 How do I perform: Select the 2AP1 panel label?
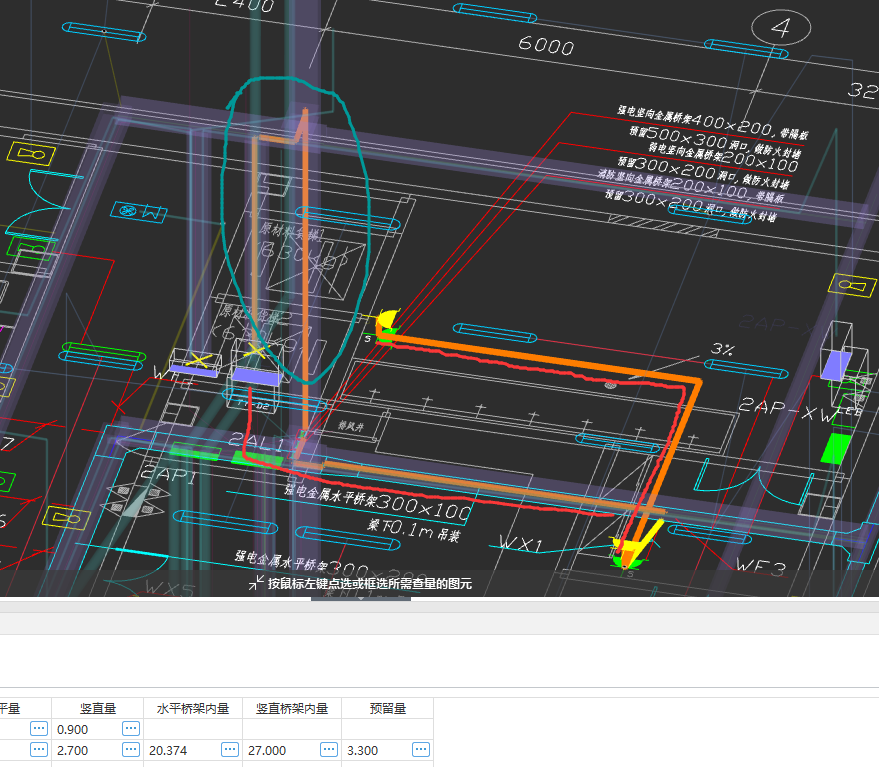click(168, 475)
